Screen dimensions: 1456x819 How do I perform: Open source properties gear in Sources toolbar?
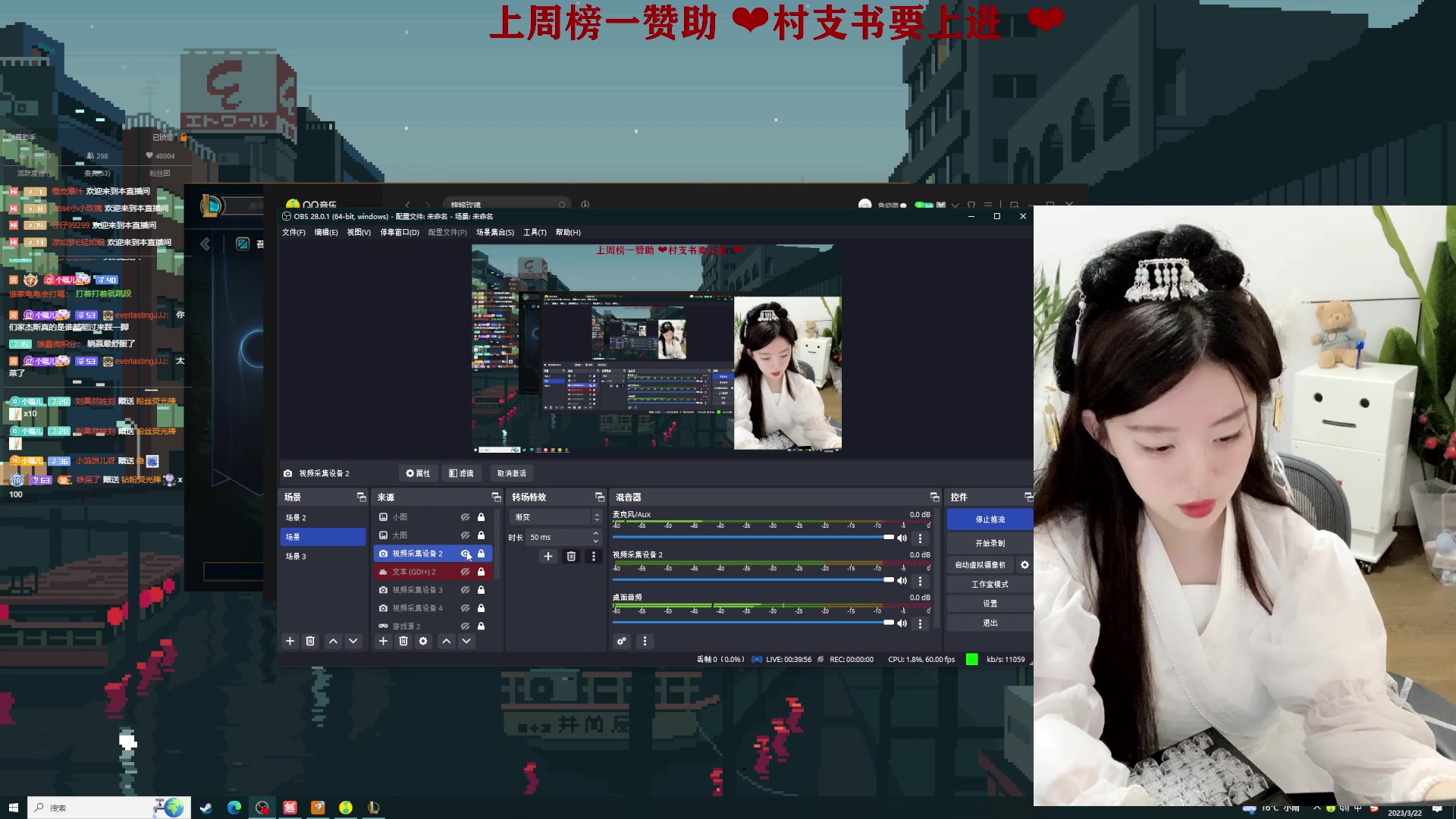(x=423, y=642)
